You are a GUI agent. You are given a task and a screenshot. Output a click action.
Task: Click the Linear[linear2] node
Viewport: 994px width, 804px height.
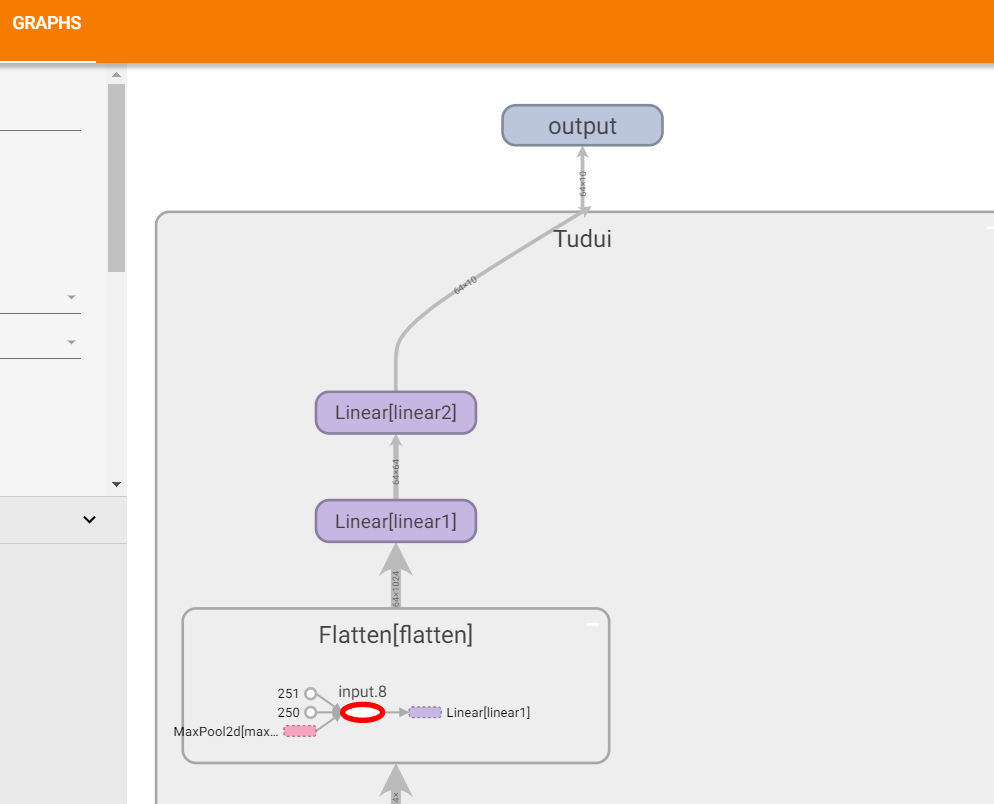395,413
